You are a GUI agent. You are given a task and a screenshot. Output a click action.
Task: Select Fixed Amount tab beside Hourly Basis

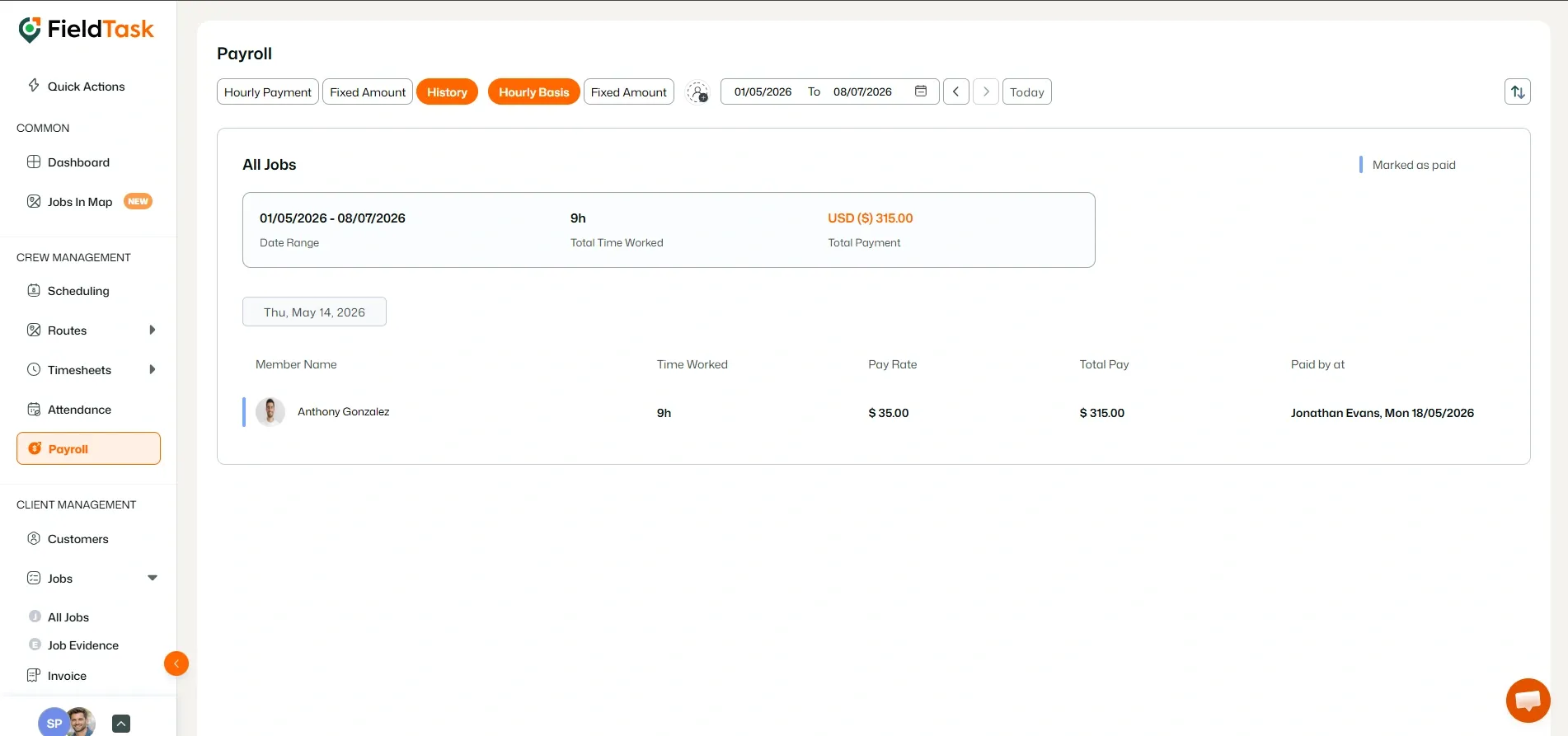pos(629,91)
